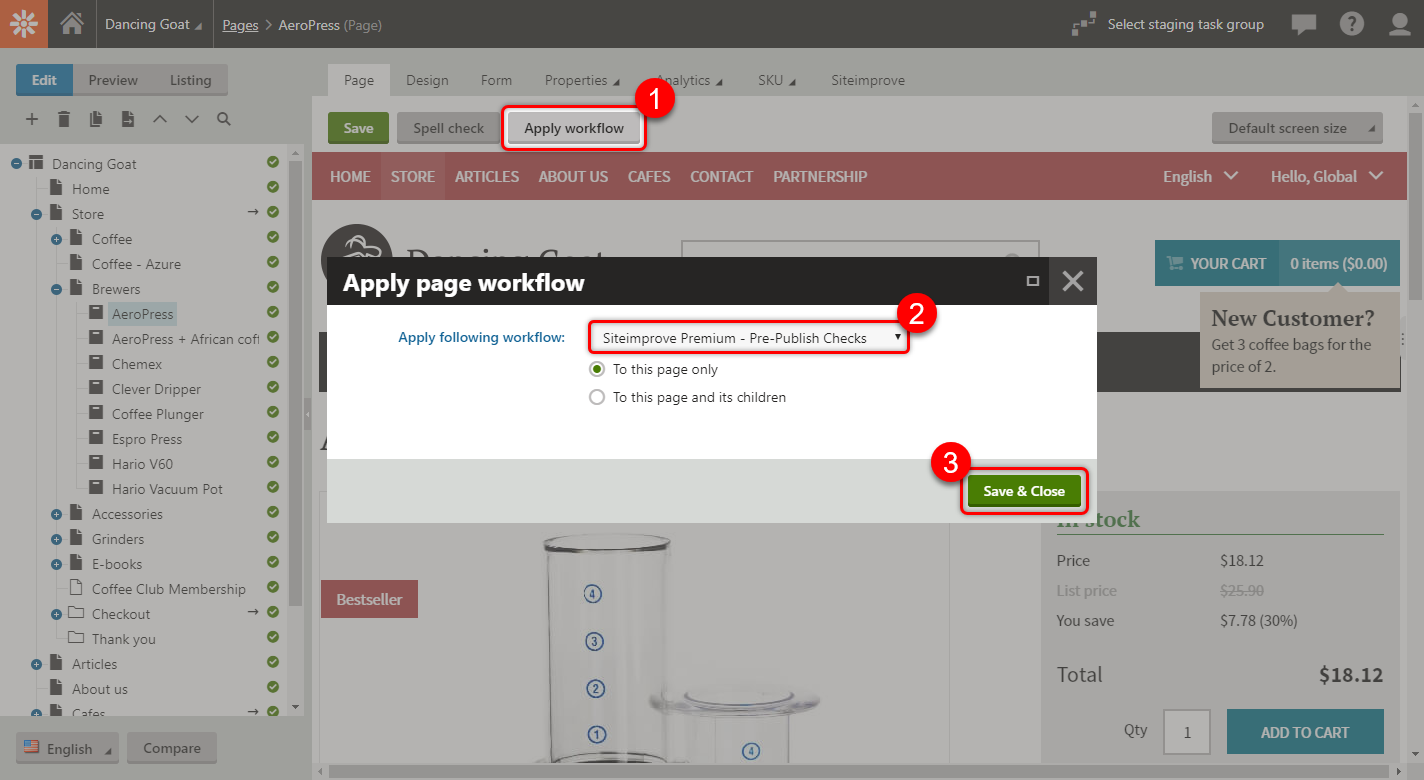The image size is (1424, 780).
Task: Click the green Save button
Action: [x=358, y=128]
